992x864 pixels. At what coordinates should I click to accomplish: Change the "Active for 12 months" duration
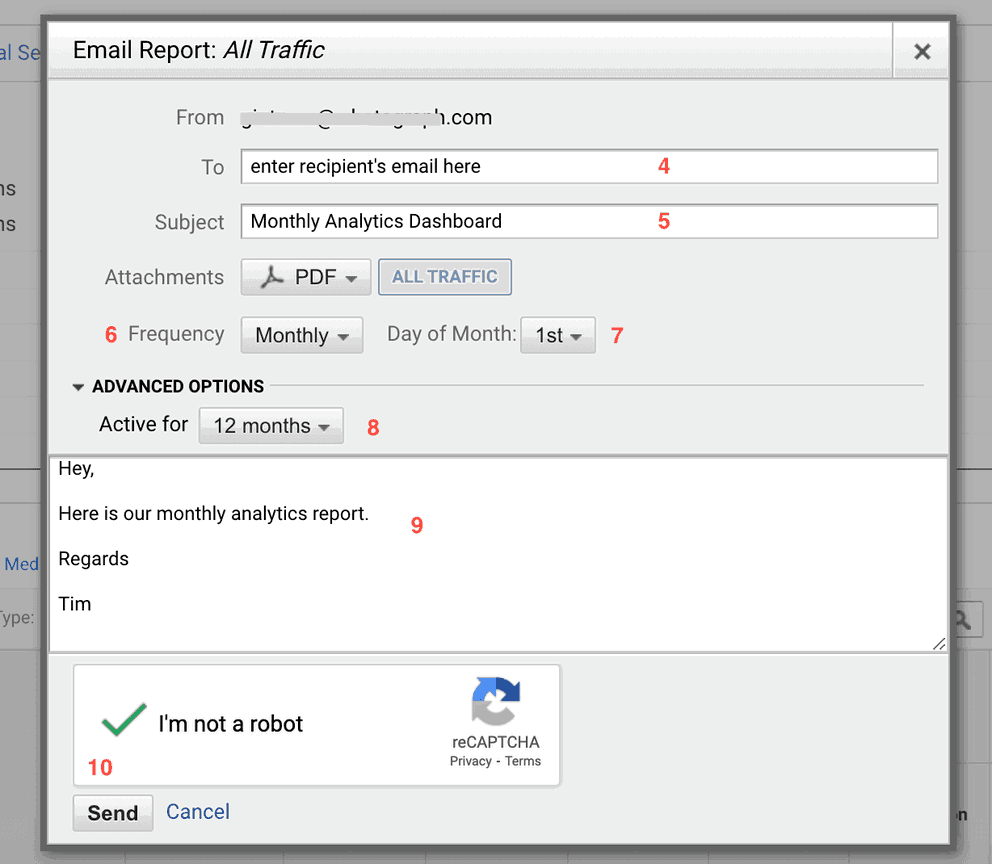(x=270, y=425)
